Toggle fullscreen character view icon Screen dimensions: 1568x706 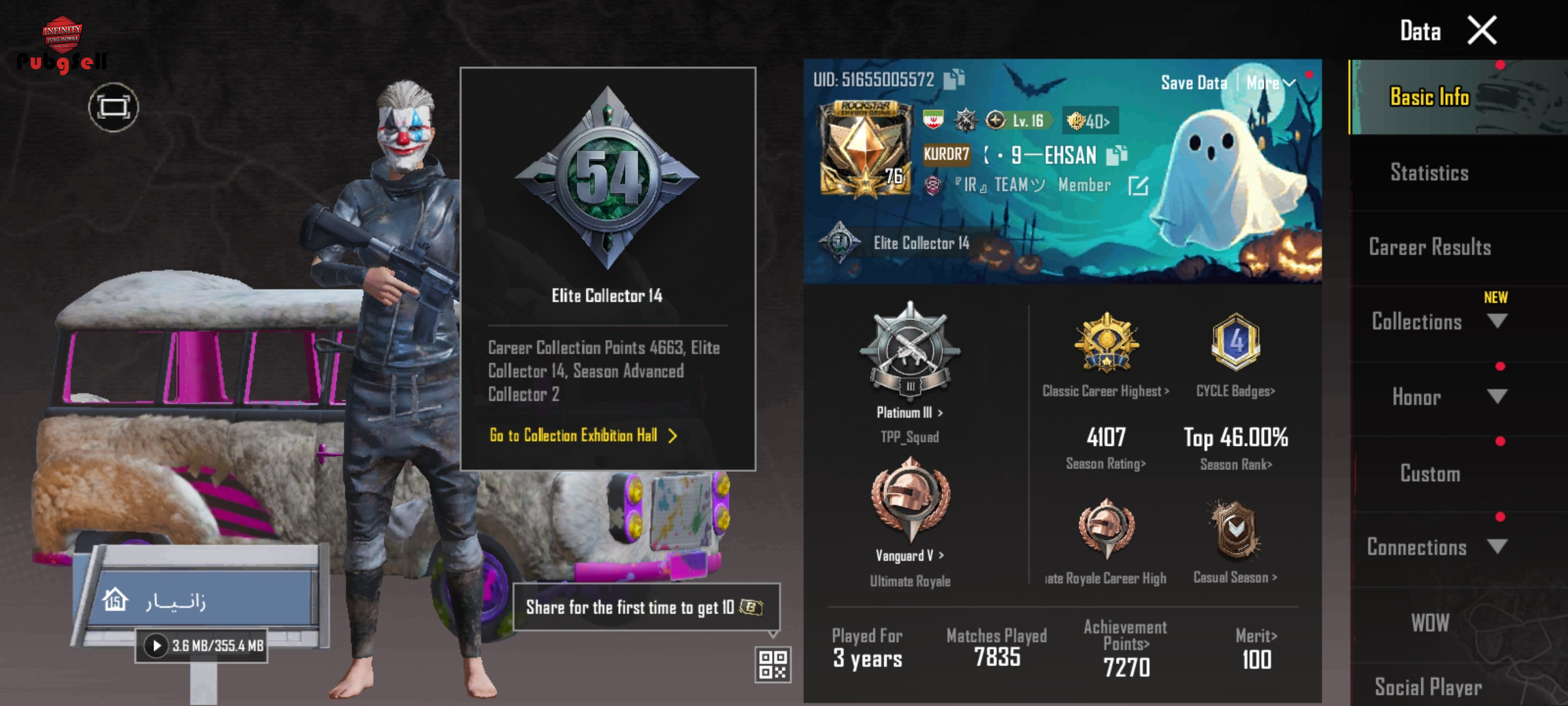(x=114, y=107)
